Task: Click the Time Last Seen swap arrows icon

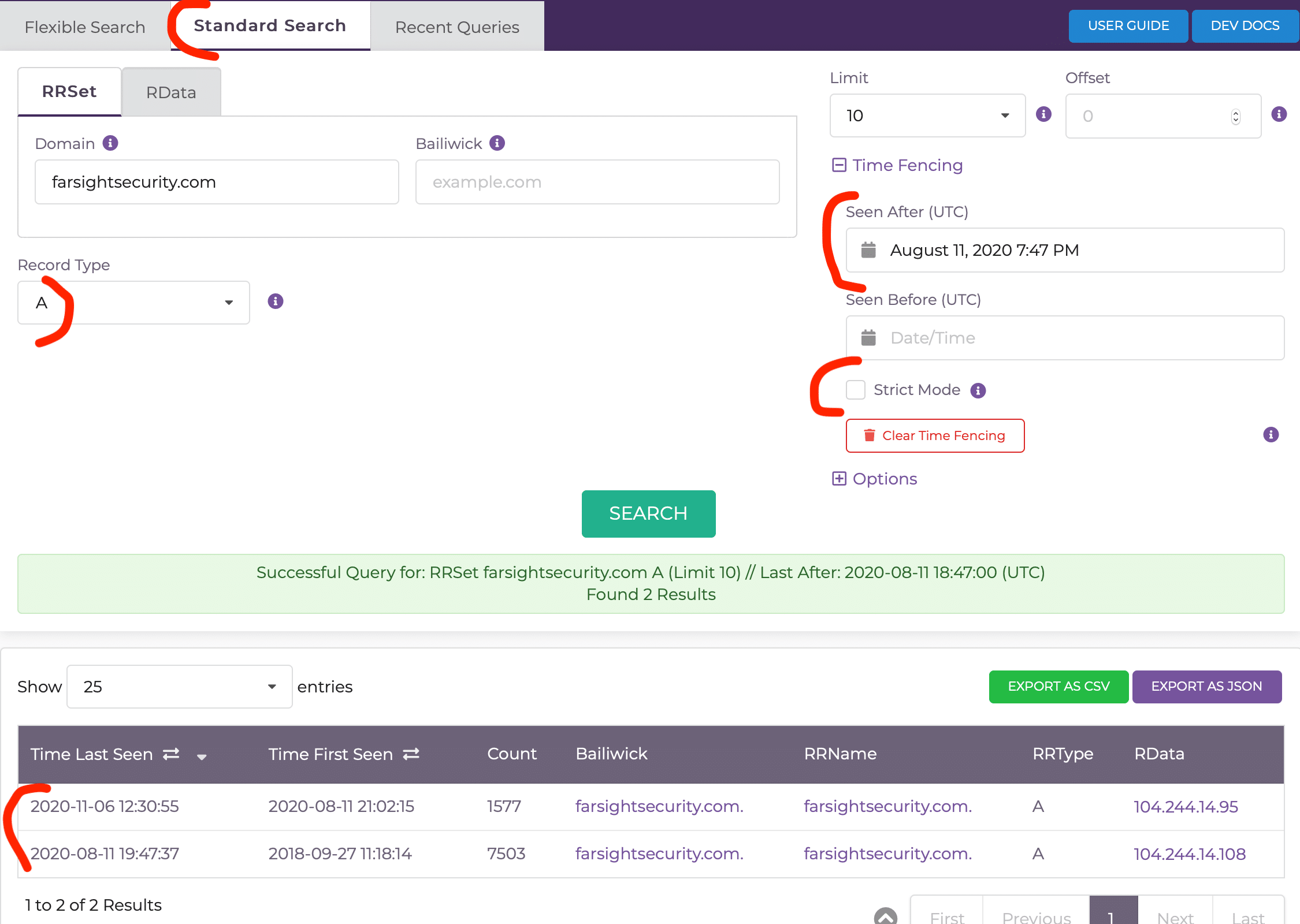Action: (x=171, y=754)
